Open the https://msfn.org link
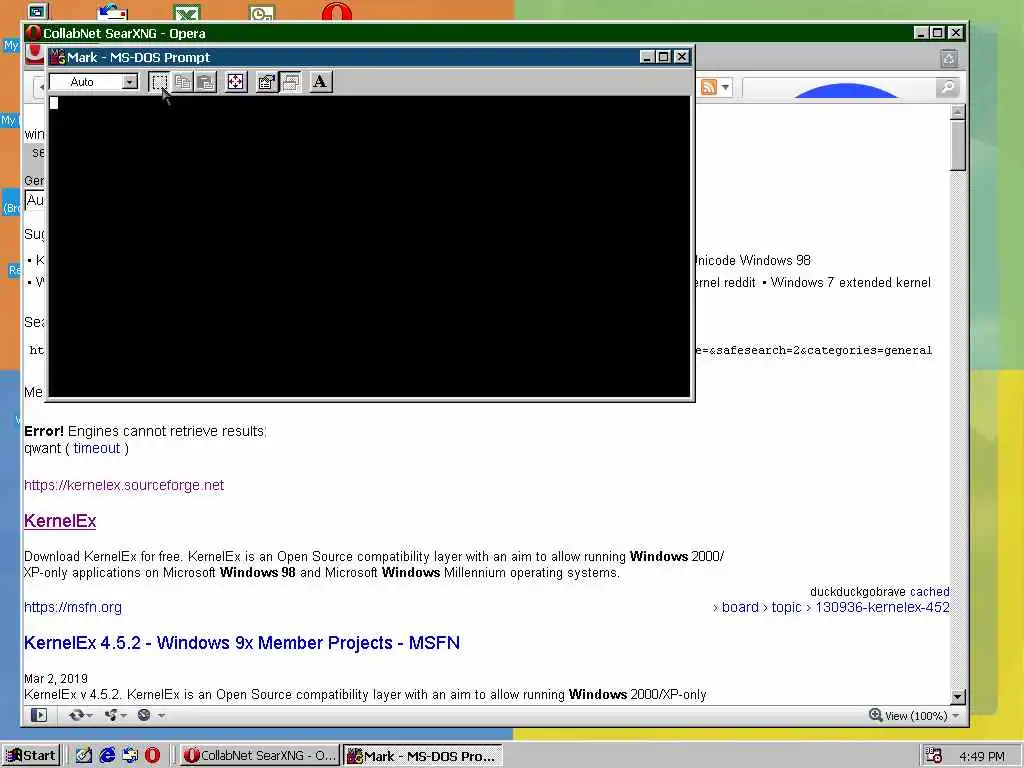The image size is (1024, 768). click(x=72, y=607)
